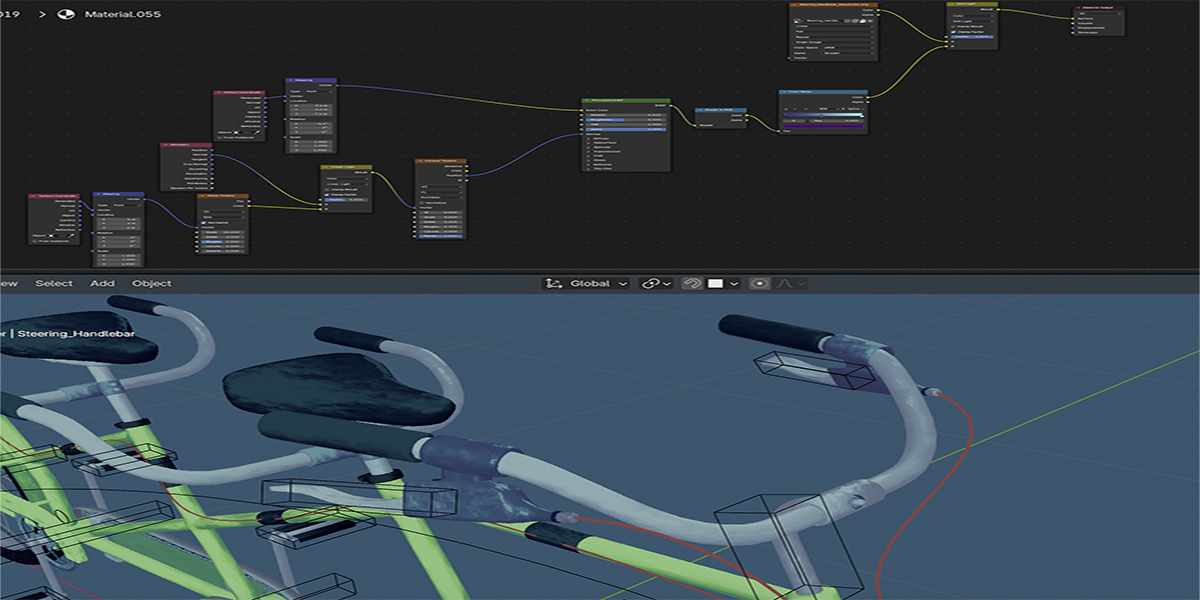Open the Select menu in viewport header

[x=54, y=283]
